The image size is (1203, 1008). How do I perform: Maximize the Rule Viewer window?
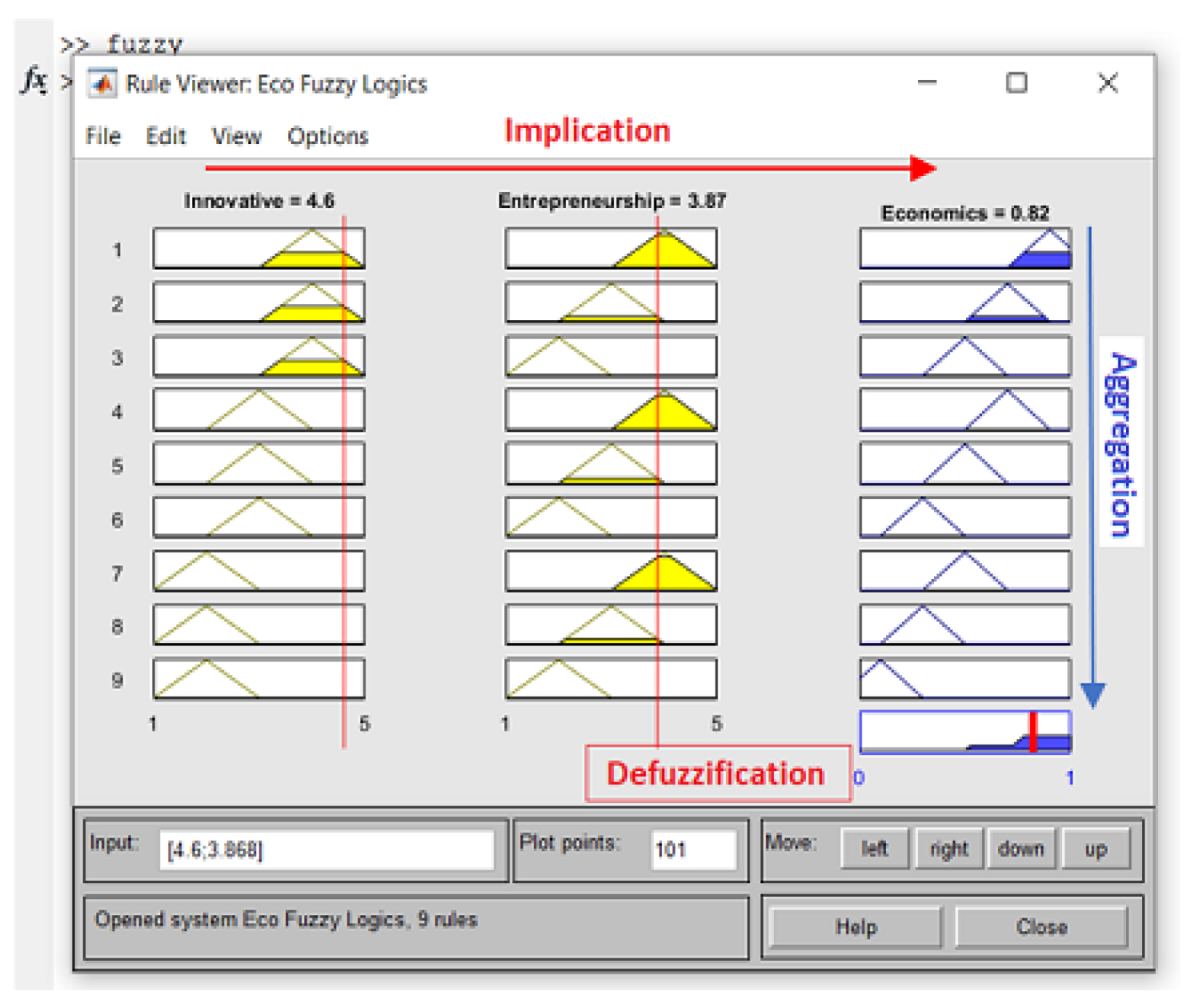point(1016,82)
